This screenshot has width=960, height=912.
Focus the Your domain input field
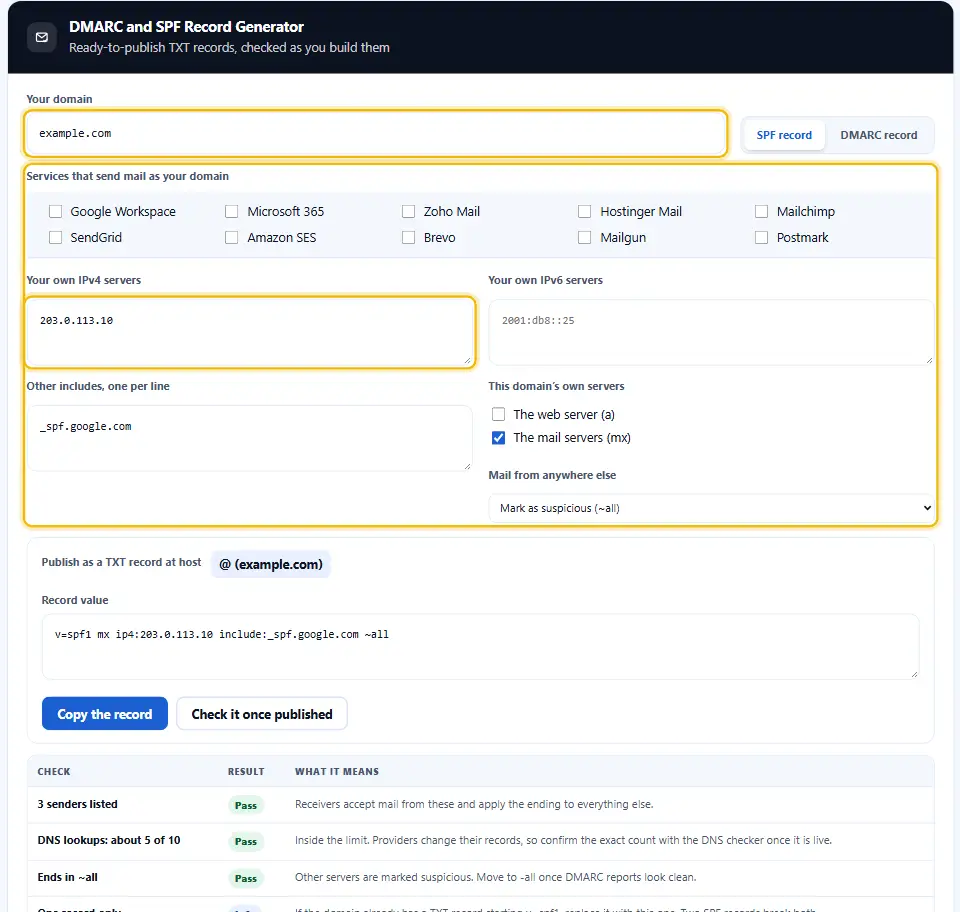point(375,133)
